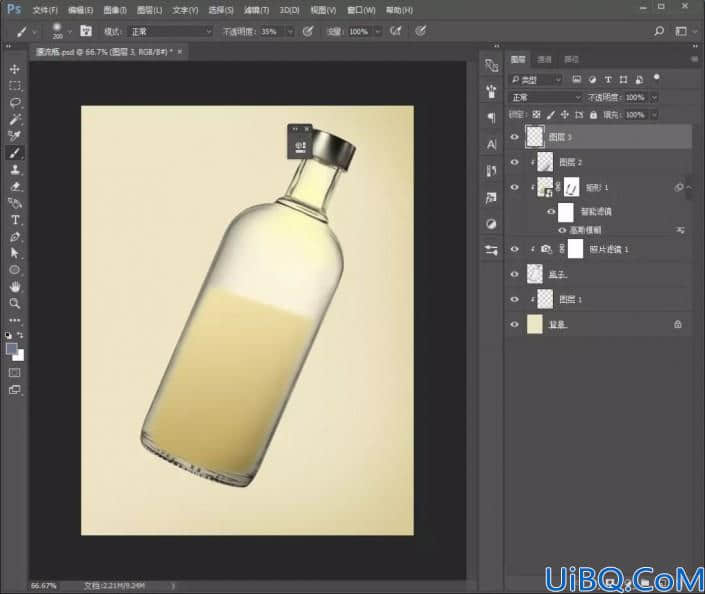Image resolution: width=705 pixels, height=594 pixels.
Task: Open layer blend mode dropdown in Layers panel
Action: pyautogui.click(x=546, y=97)
